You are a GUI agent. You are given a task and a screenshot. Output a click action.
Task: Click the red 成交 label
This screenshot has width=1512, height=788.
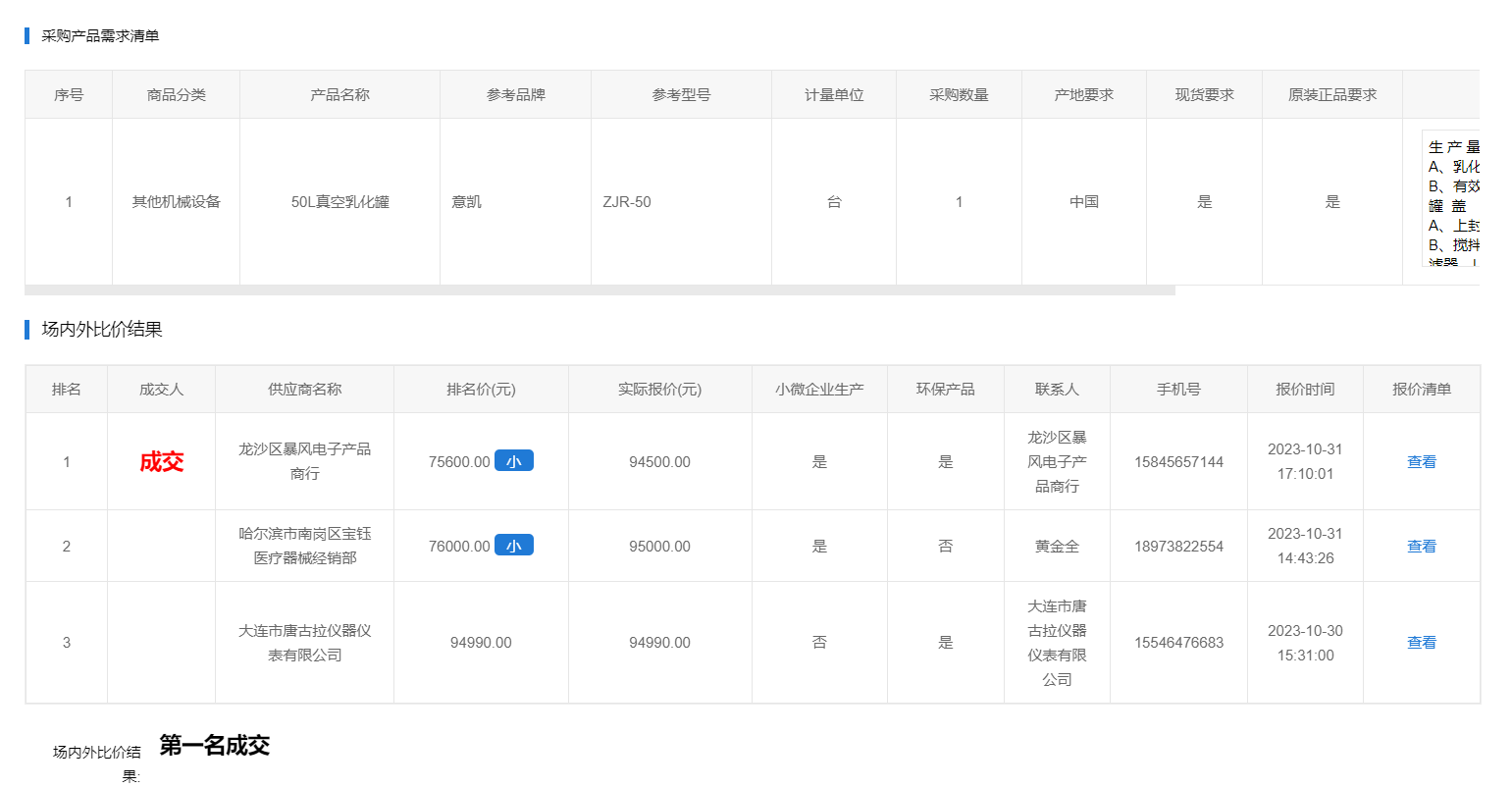pyautogui.click(x=162, y=462)
